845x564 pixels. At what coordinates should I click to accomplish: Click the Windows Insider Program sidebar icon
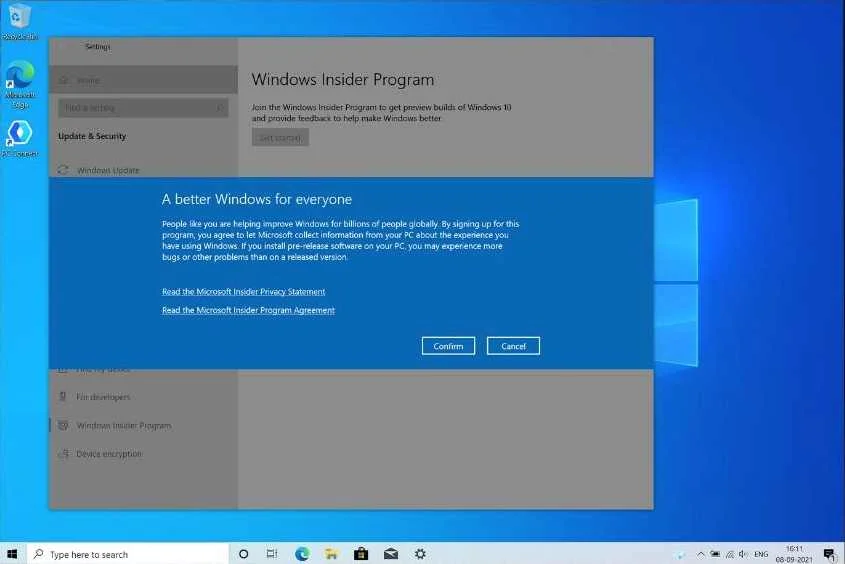[63, 426]
